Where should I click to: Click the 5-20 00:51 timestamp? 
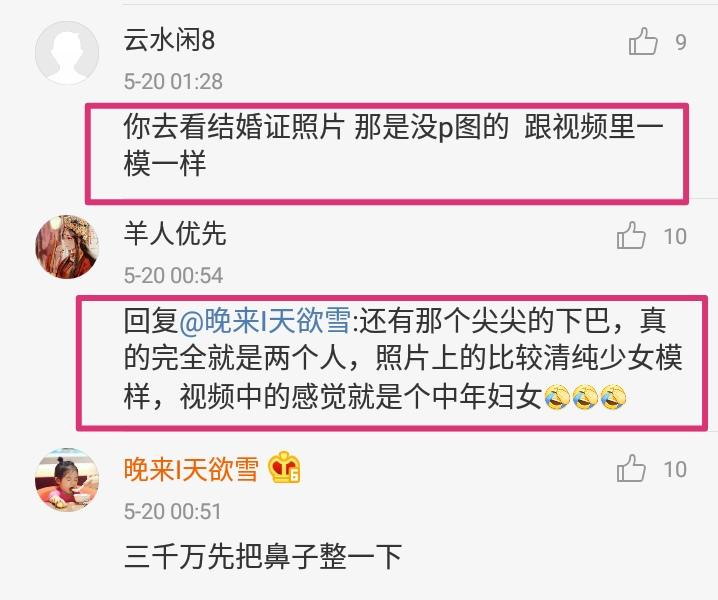(x=173, y=511)
